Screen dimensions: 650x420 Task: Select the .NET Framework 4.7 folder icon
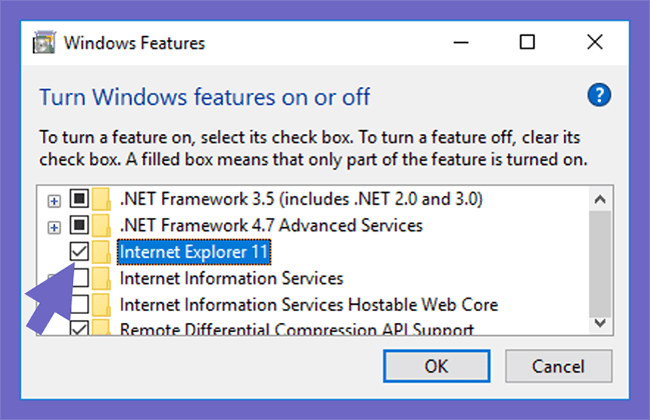101,226
